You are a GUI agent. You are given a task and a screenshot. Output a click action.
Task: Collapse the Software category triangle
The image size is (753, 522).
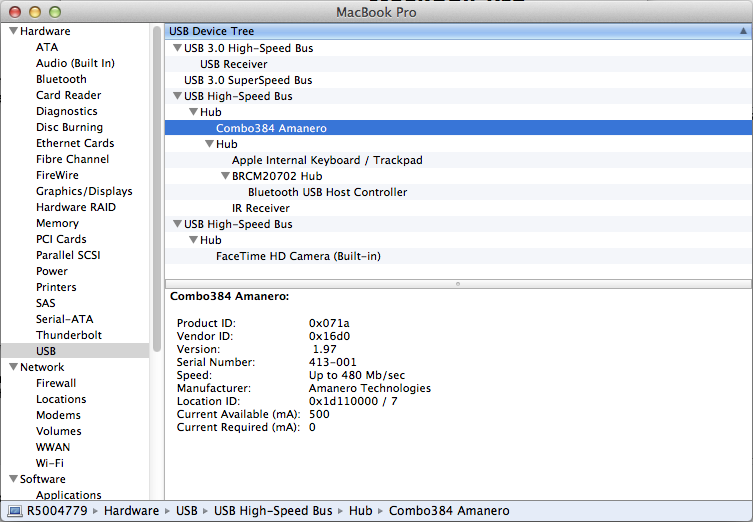point(13,479)
